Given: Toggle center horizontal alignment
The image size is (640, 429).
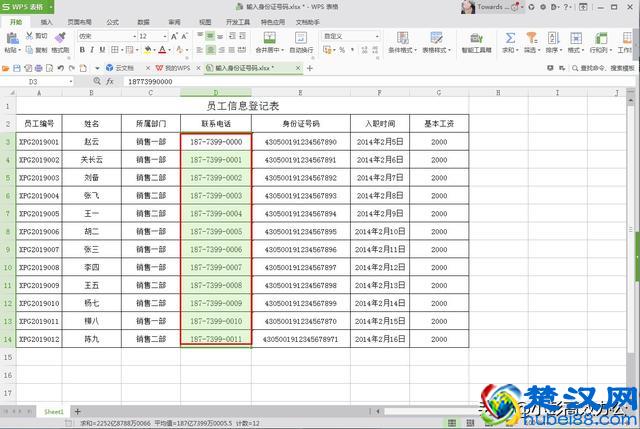Looking at the screenshot, I should point(210,50).
